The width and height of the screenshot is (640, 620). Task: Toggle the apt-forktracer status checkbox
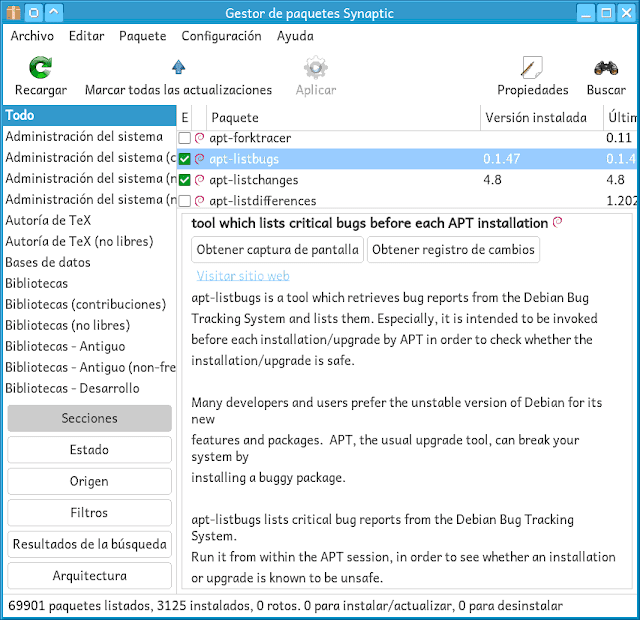(184, 138)
